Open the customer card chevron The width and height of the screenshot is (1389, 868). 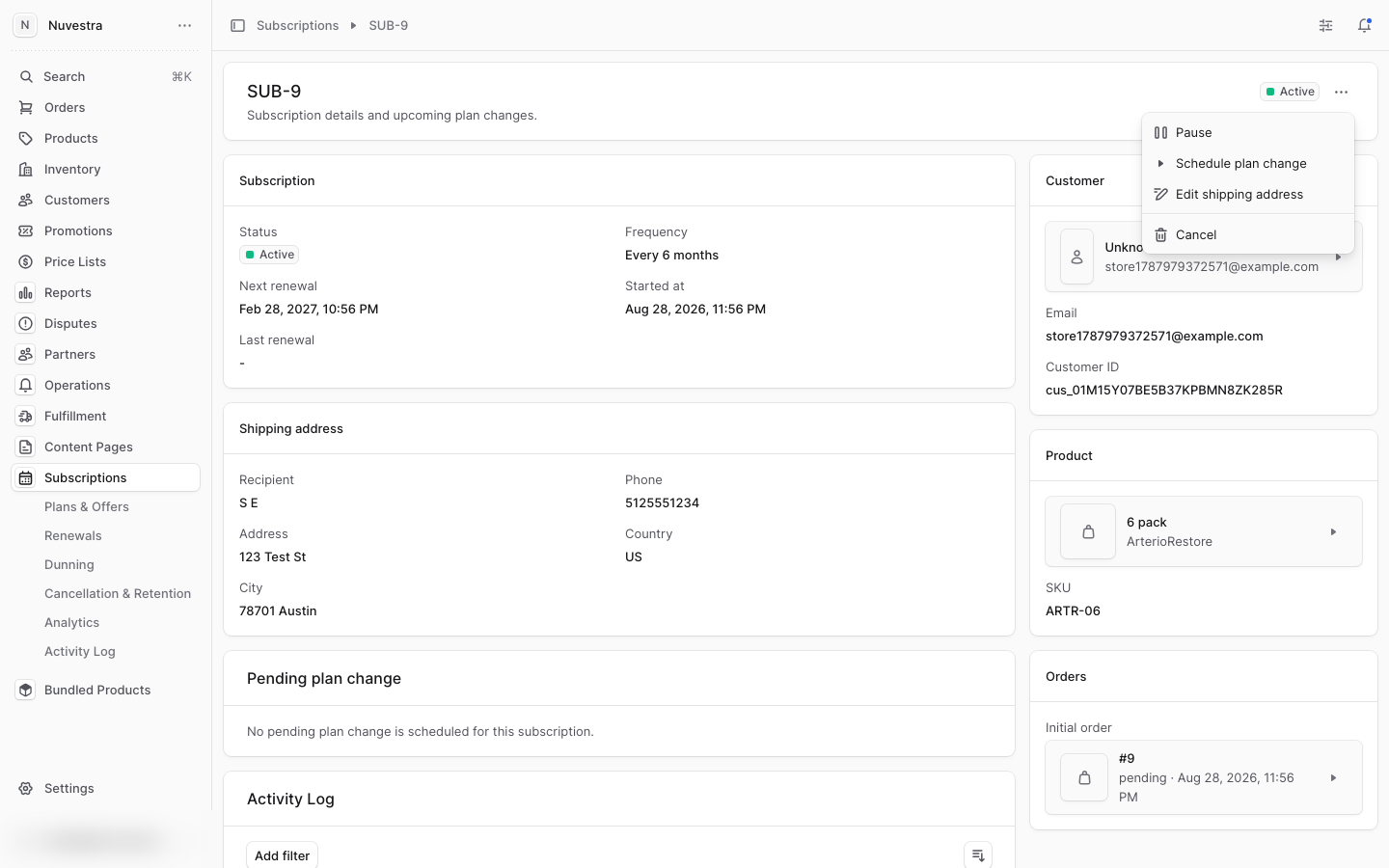point(1339,257)
